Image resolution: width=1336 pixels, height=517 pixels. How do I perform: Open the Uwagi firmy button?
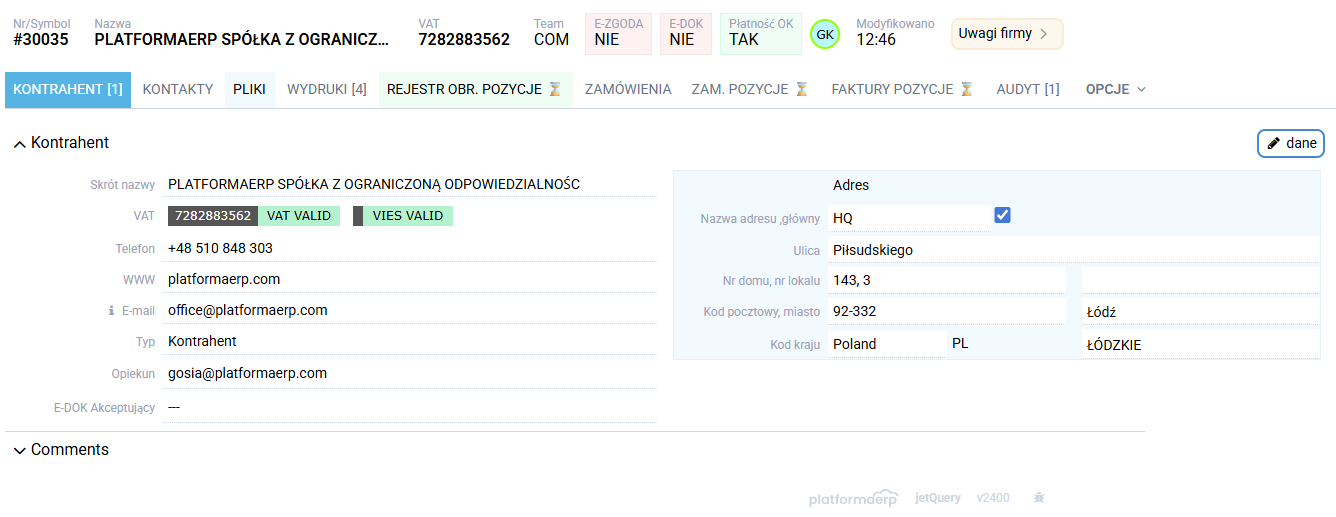[1006, 34]
